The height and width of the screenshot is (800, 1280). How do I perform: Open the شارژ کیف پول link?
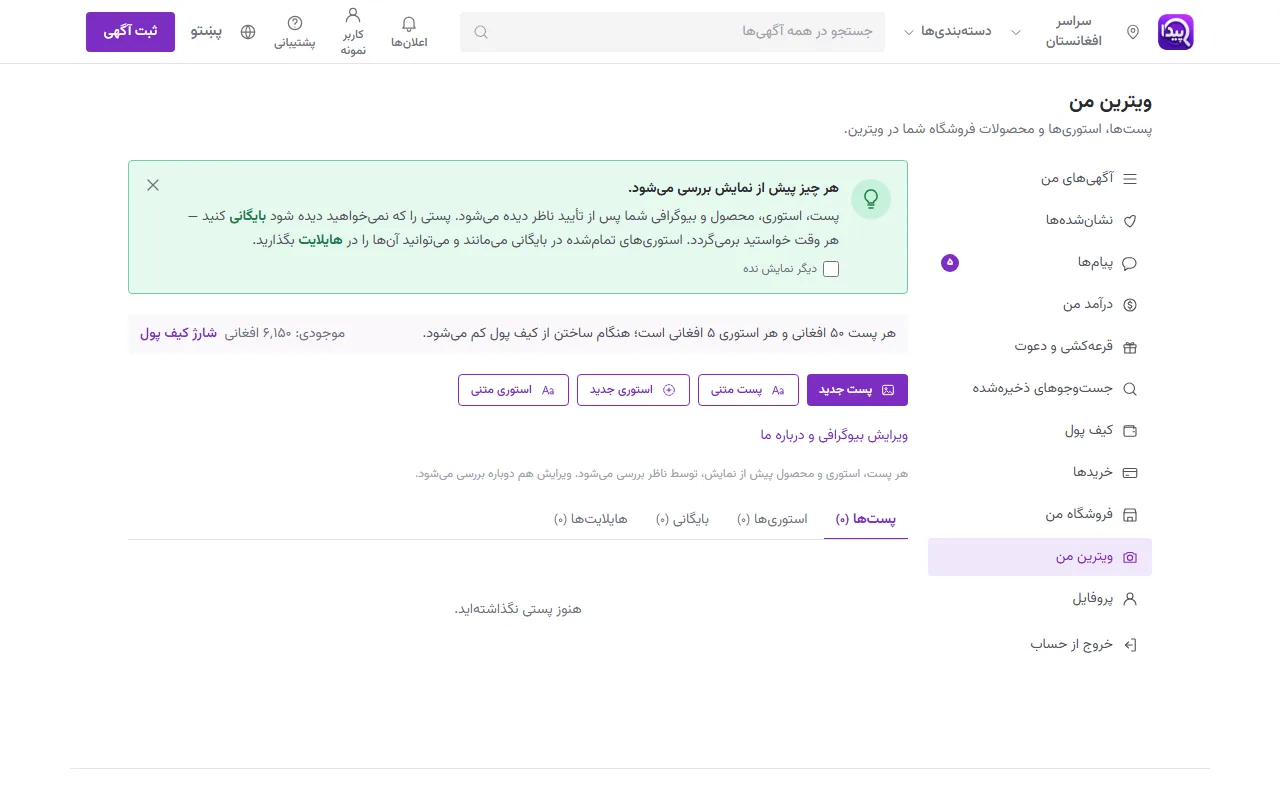click(178, 333)
